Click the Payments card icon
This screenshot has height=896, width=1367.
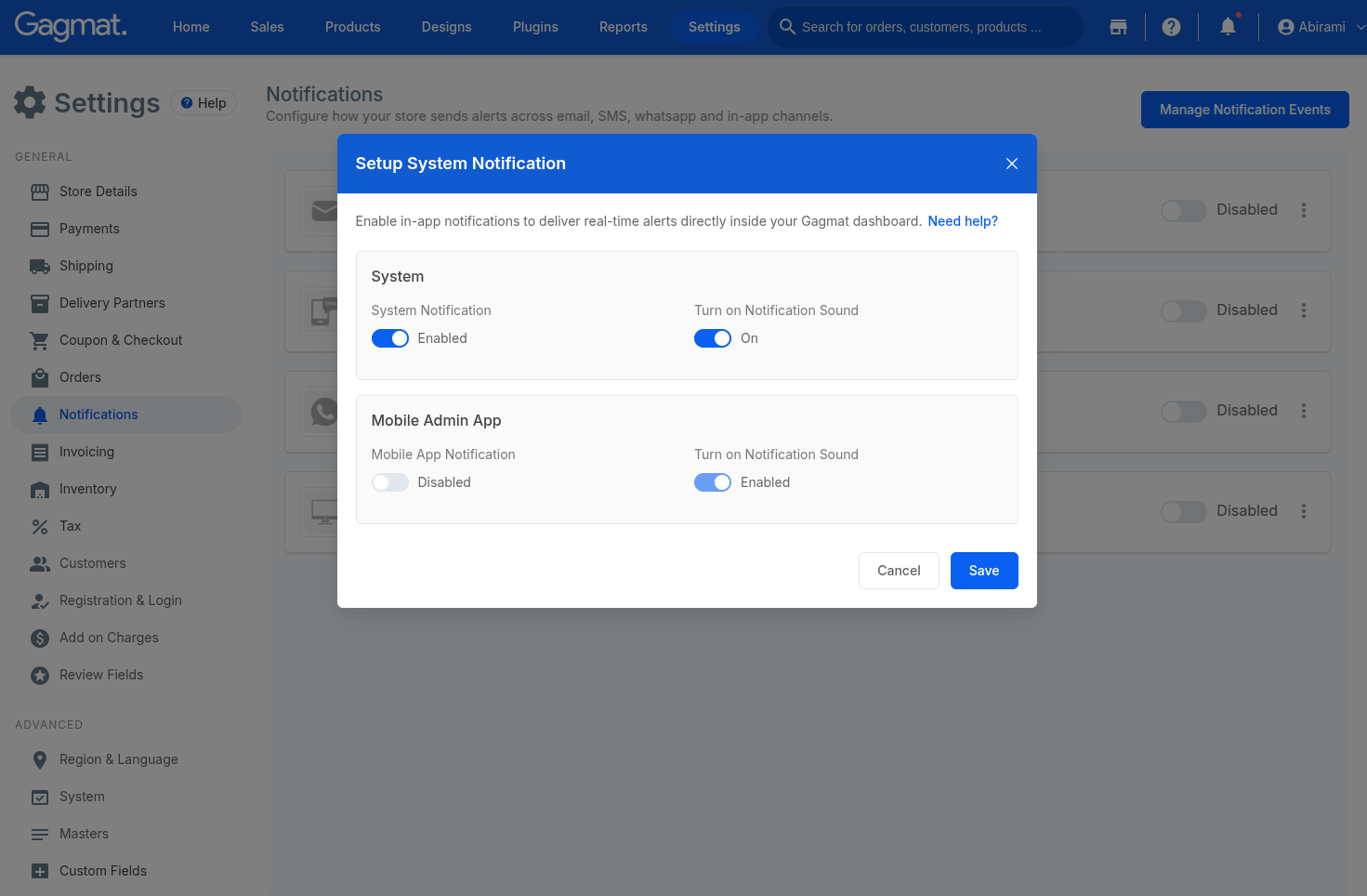tap(40, 229)
